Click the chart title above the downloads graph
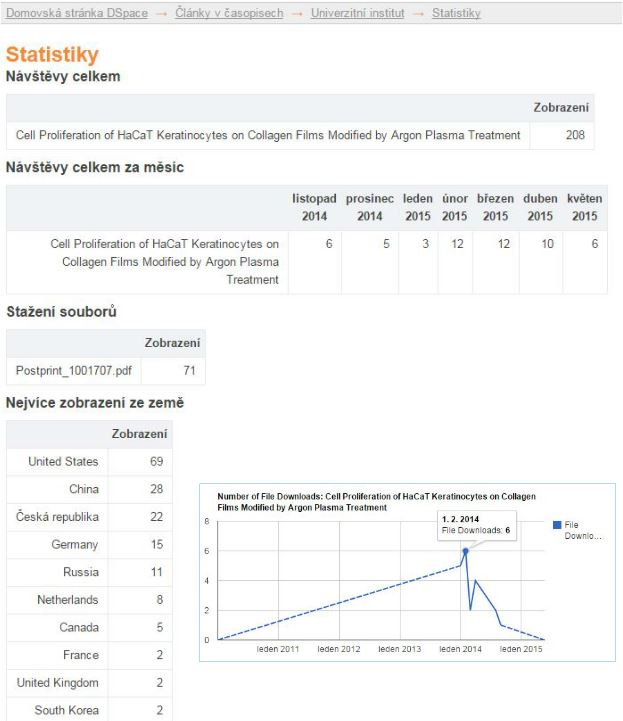The image size is (623, 721). (376, 501)
